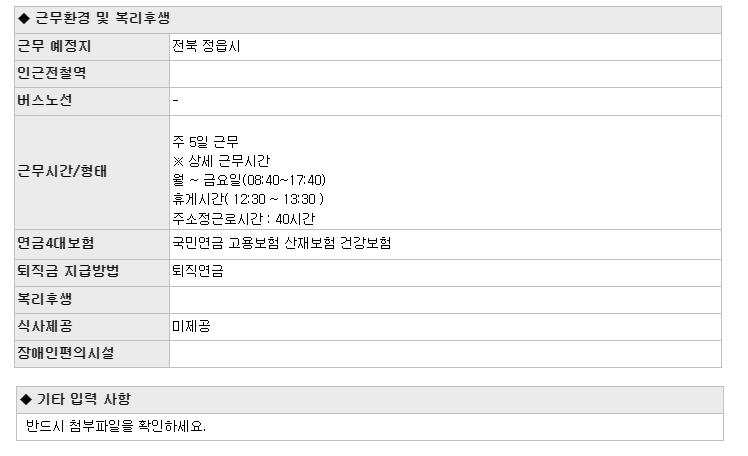Select the 복리후생 row label

[44, 299]
